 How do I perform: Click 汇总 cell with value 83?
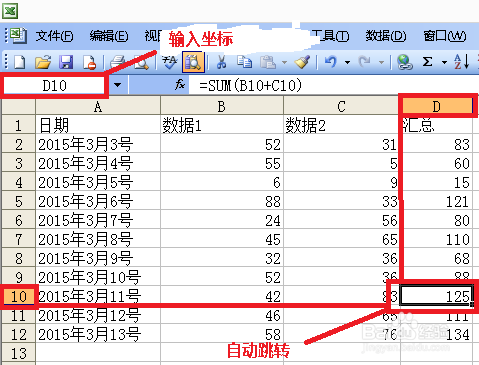pos(436,144)
